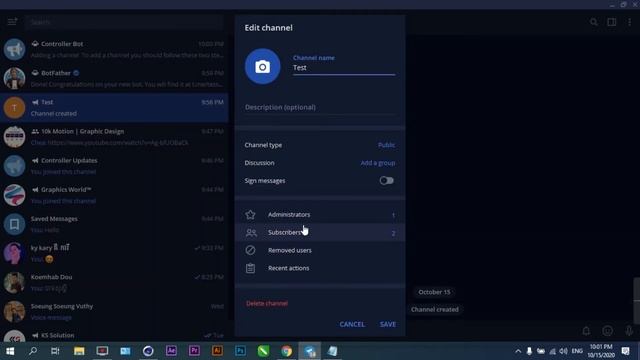Open the volume control in tray
The image size is (640, 360).
(x=564, y=351)
